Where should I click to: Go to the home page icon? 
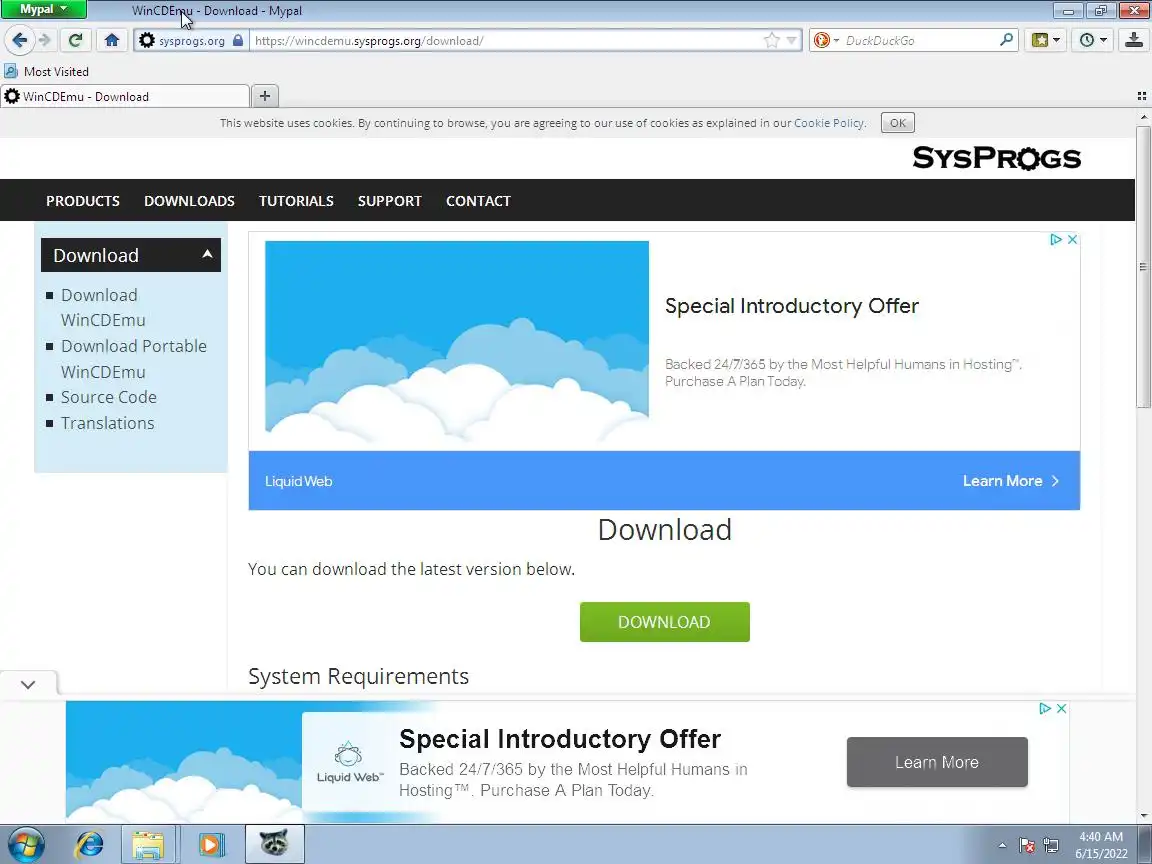(112, 40)
